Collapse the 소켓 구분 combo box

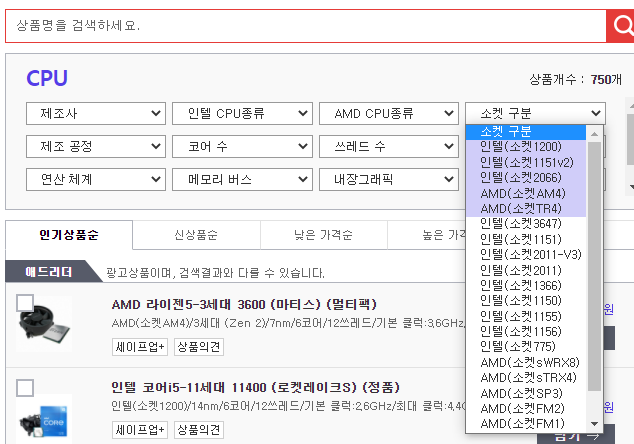pyautogui.click(x=535, y=114)
